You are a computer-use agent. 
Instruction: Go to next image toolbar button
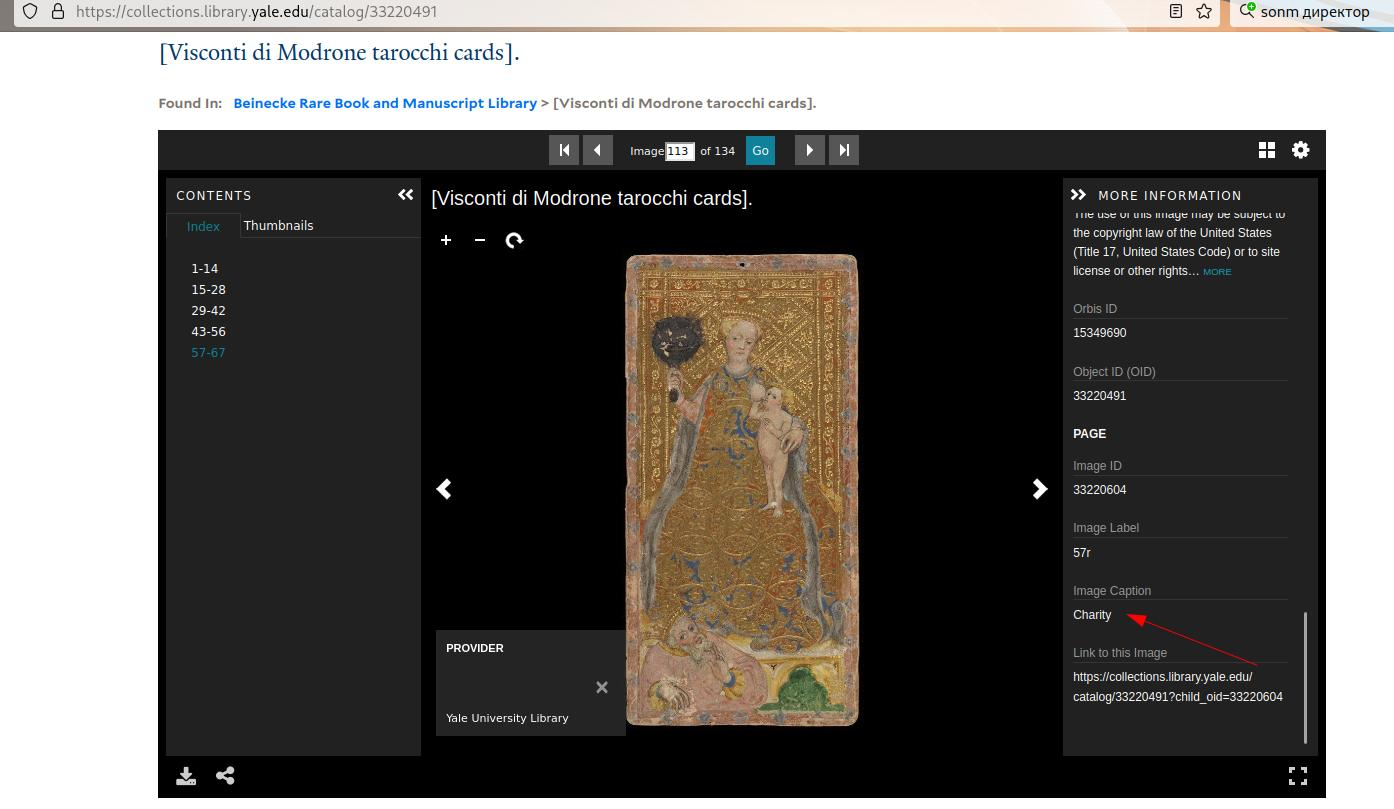pyautogui.click(x=810, y=150)
